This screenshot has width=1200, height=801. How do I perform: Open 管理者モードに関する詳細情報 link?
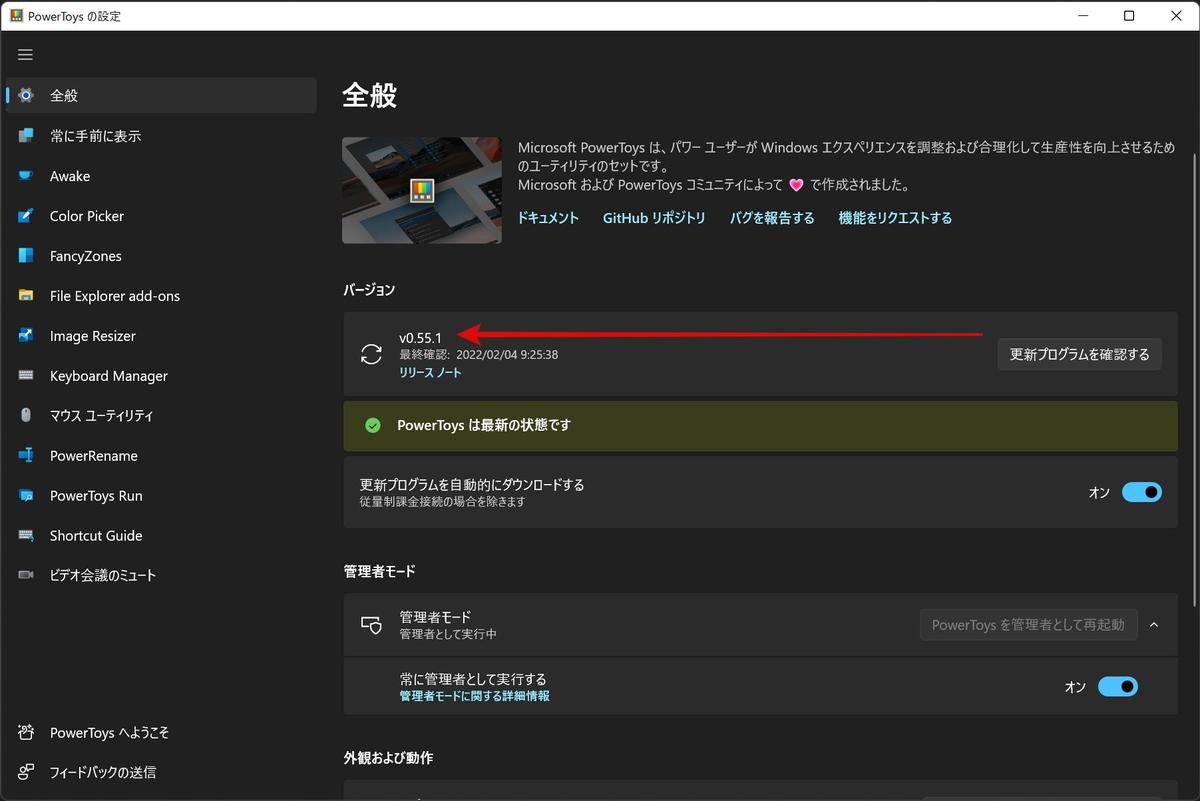[475, 696]
